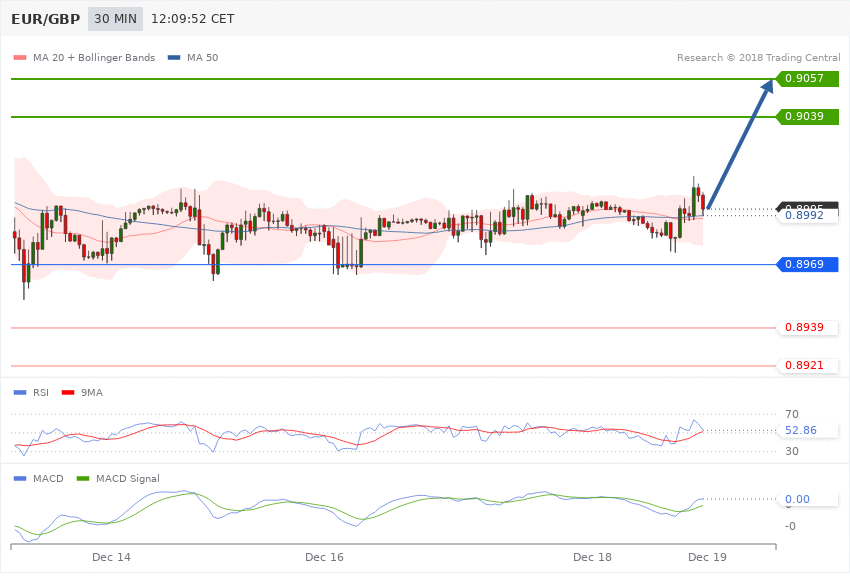Image resolution: width=850 pixels, height=576 pixels.
Task: Click the Dec 18 date label
Action: (592, 558)
